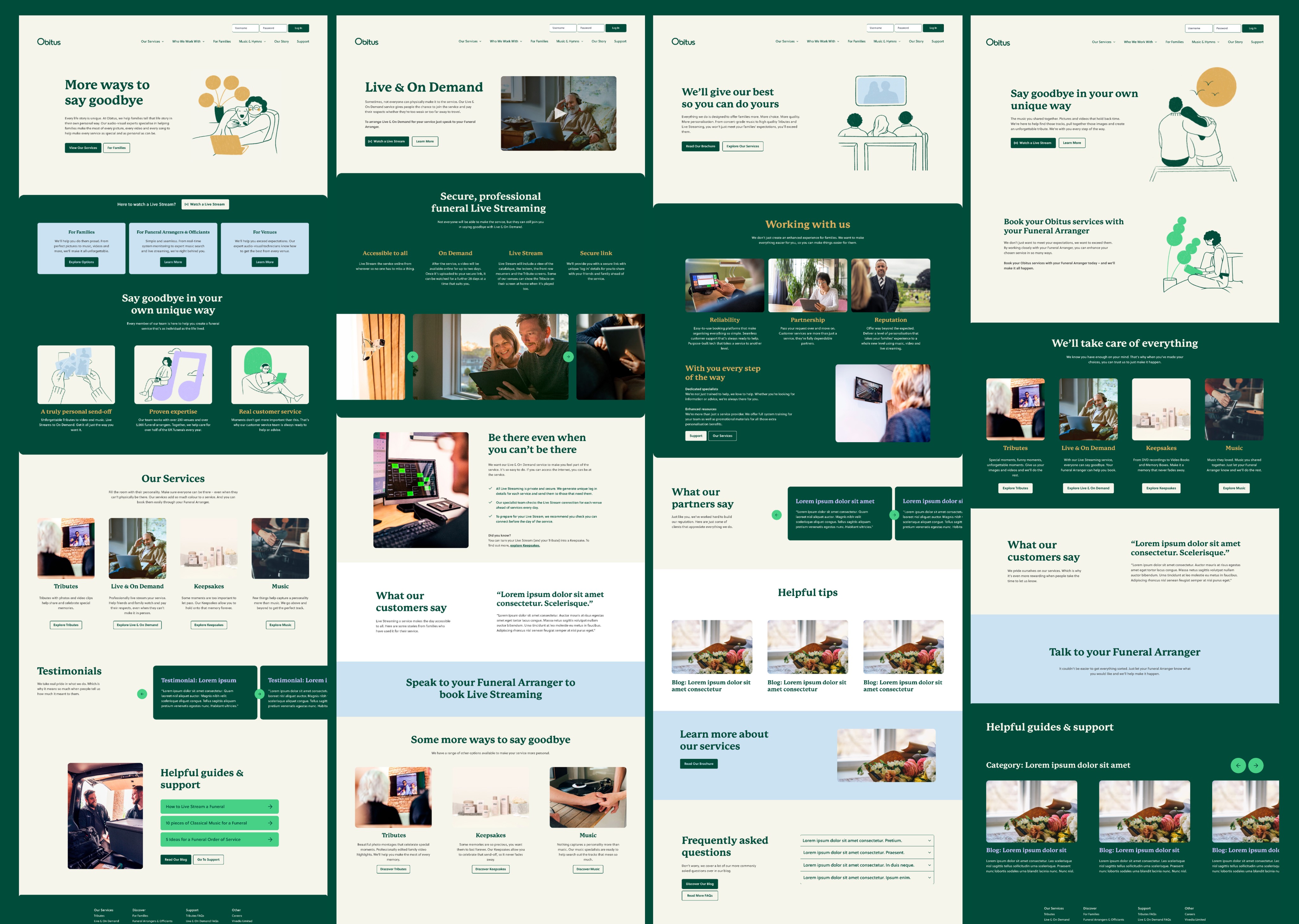1299x924 pixels.
Task: Click Username field above Live & On Demand heading
Action: [563, 28]
